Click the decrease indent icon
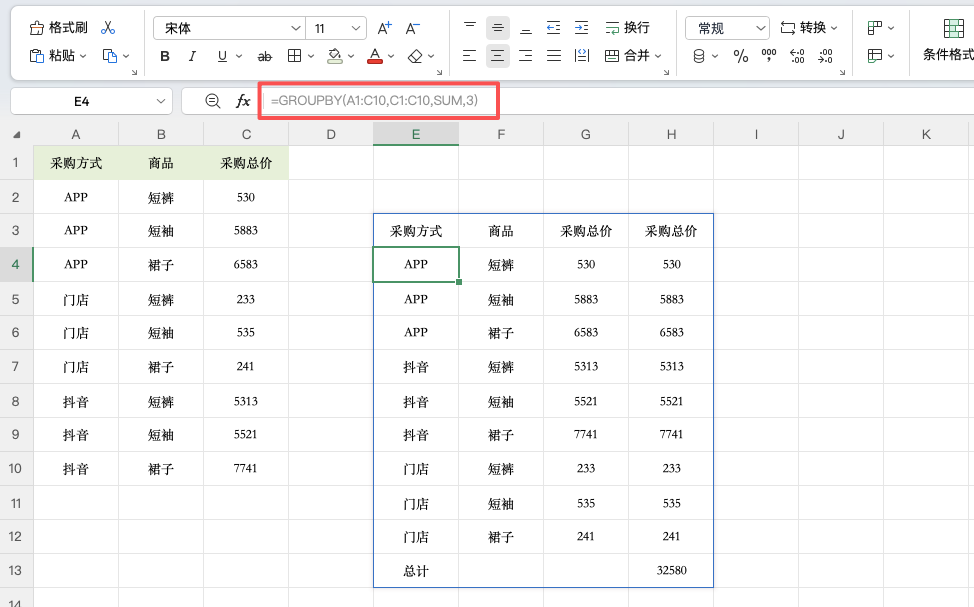 tap(553, 27)
